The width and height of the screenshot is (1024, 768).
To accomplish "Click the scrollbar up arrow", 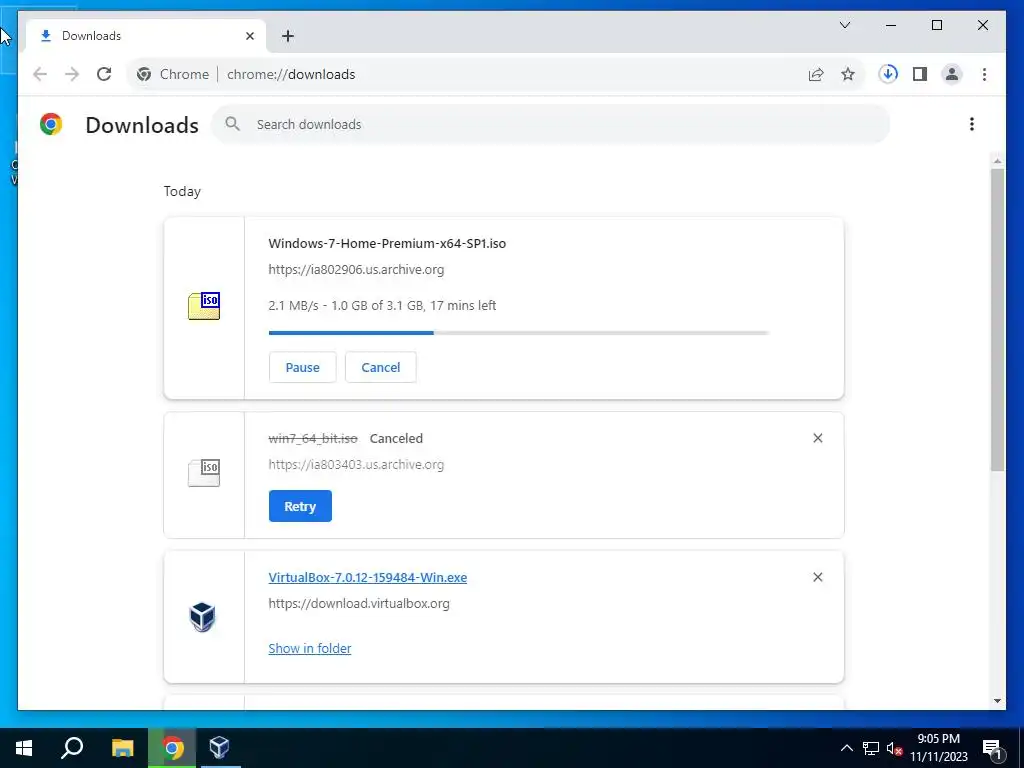I will tap(997, 160).
